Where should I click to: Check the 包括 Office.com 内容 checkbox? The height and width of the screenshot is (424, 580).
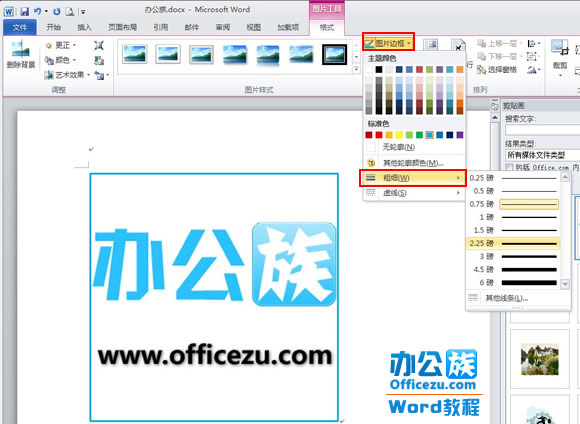tap(510, 167)
